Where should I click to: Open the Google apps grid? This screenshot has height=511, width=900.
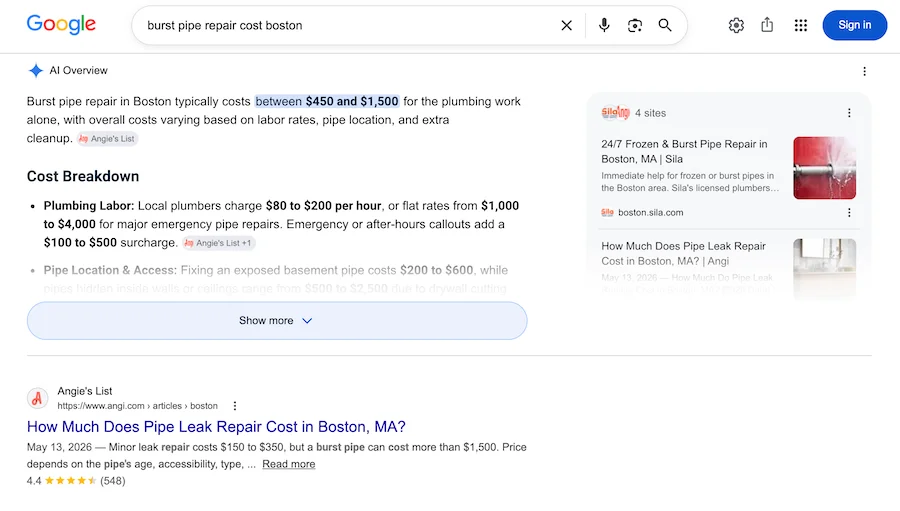[801, 25]
